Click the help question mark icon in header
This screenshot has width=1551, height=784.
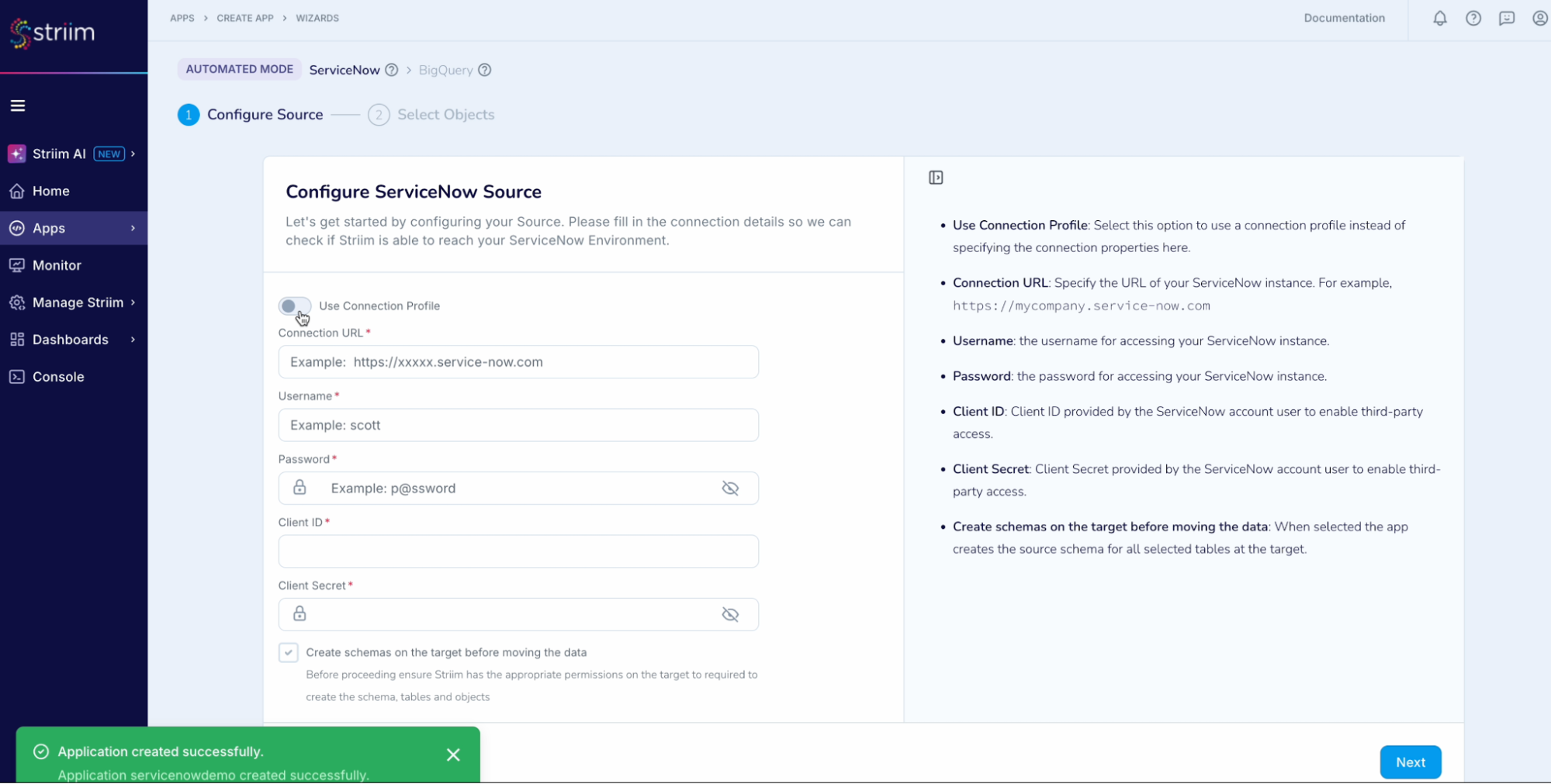[x=1473, y=18]
